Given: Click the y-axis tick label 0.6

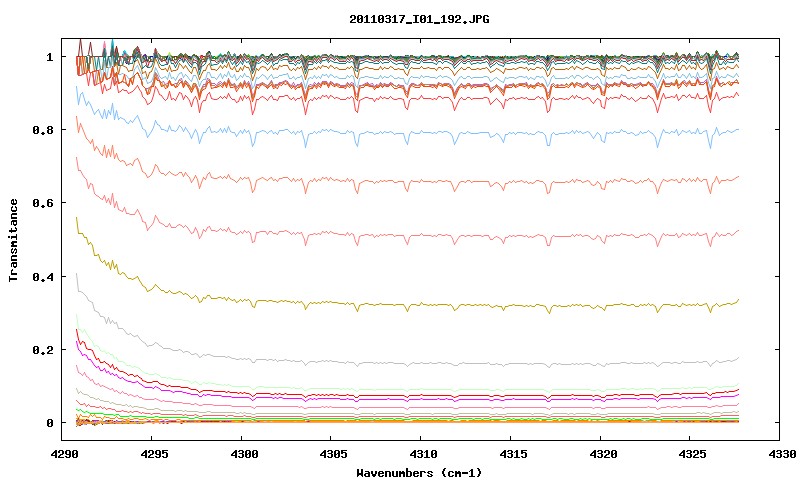Looking at the screenshot, I should point(43,203).
